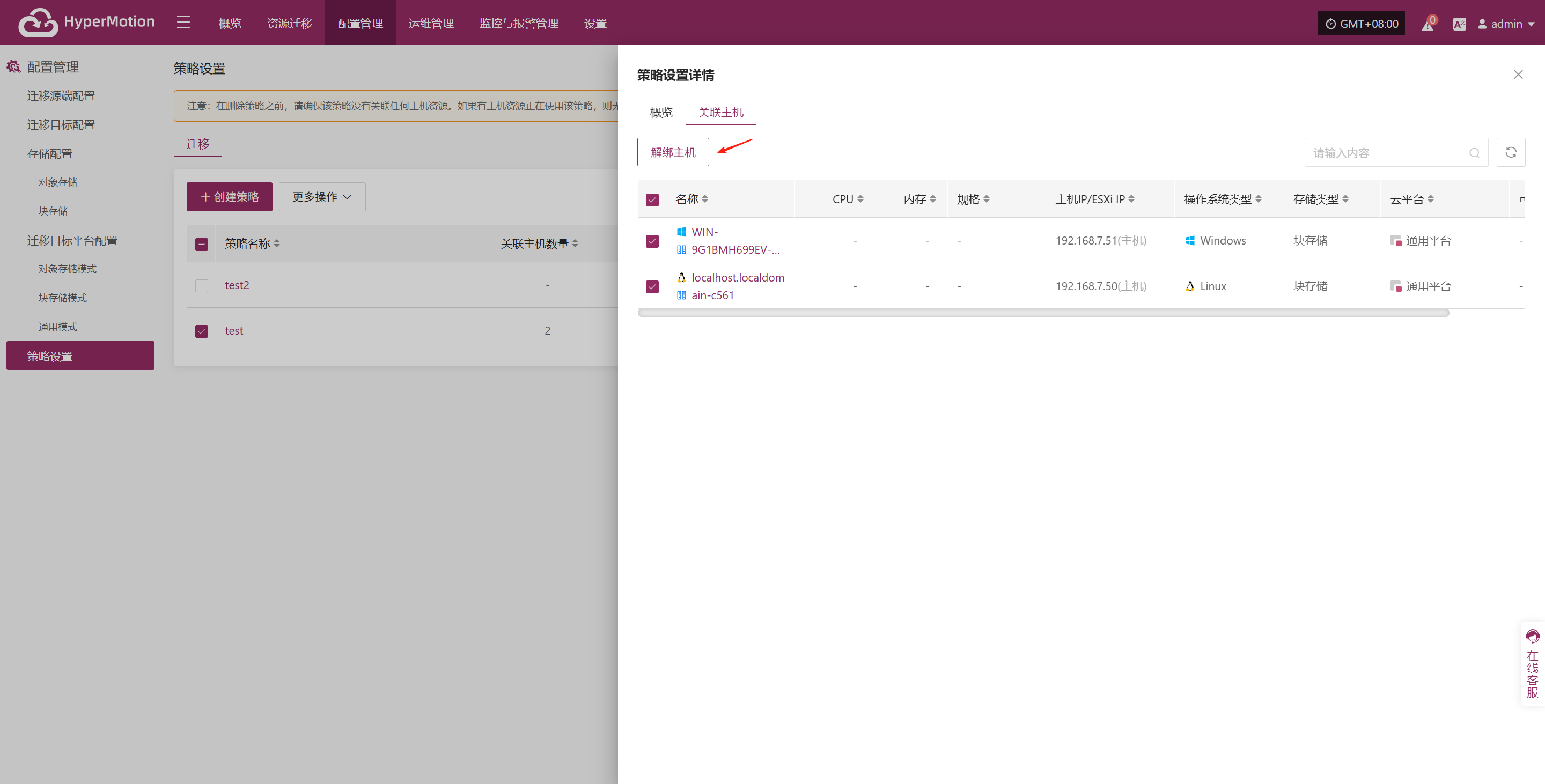
Task: Click the GMT+08:00 timezone clock
Action: (x=1361, y=24)
